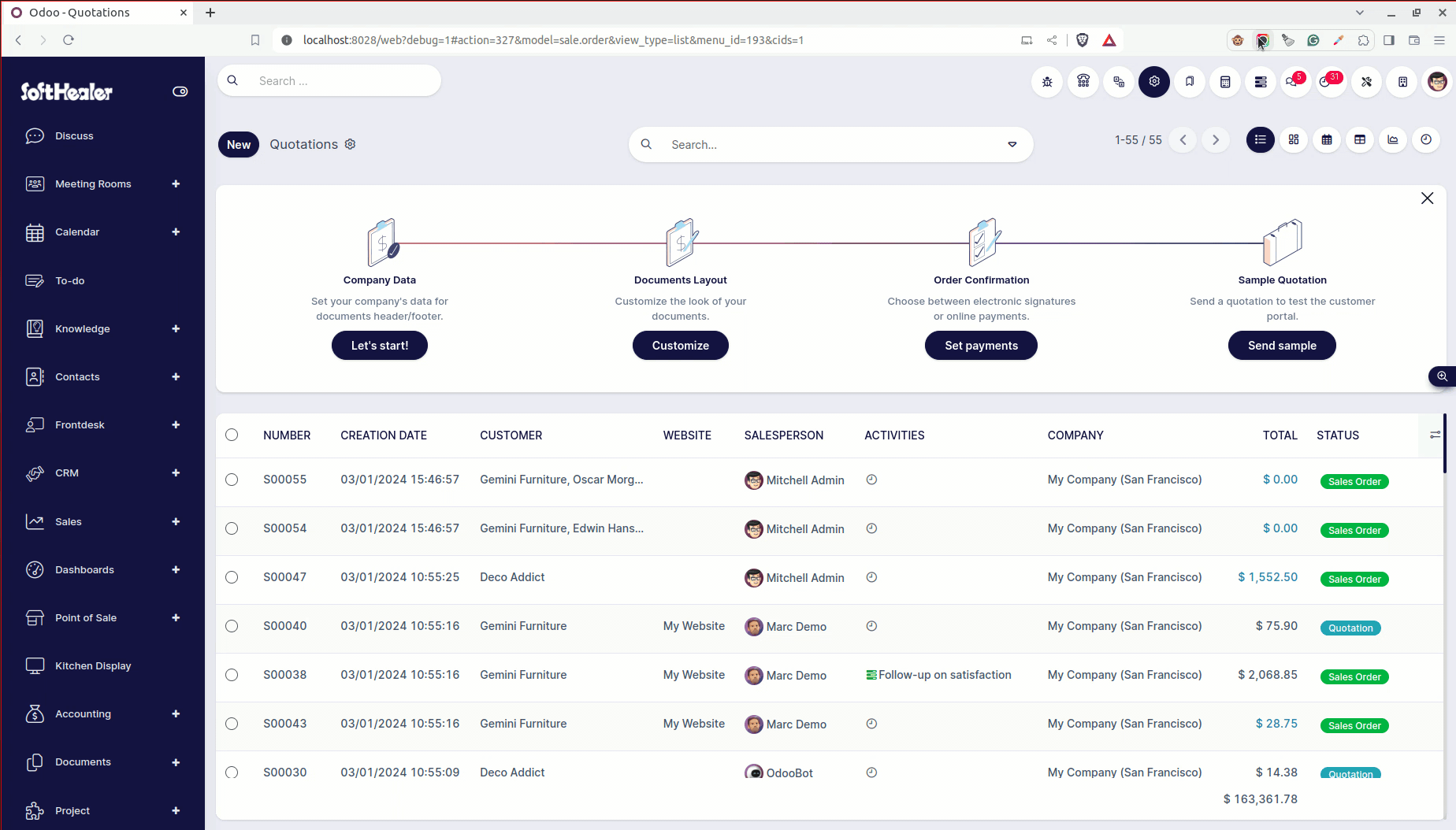Click the Customize button
This screenshot has height=830, width=1456.
point(681,345)
